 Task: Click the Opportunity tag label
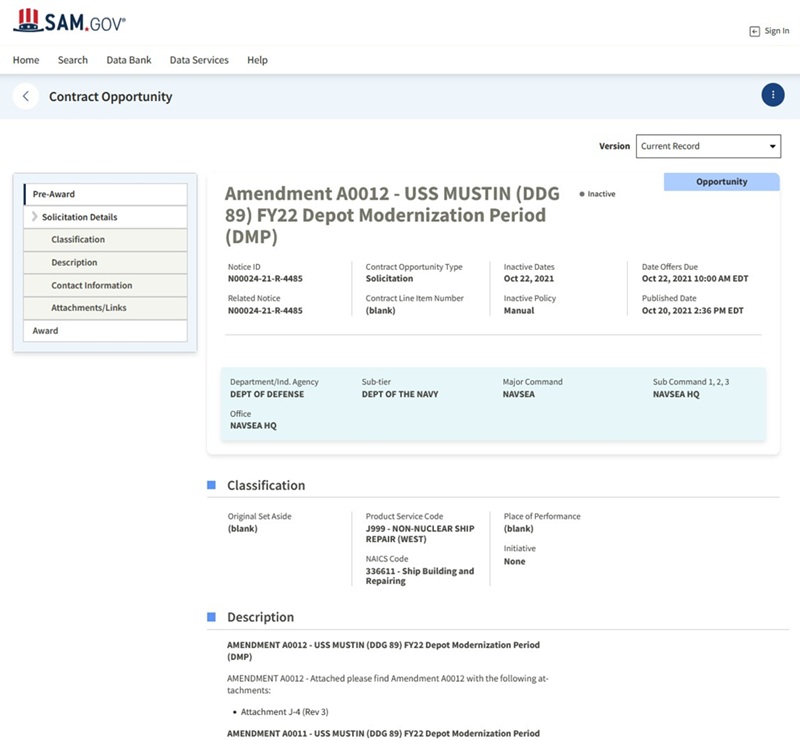721,182
